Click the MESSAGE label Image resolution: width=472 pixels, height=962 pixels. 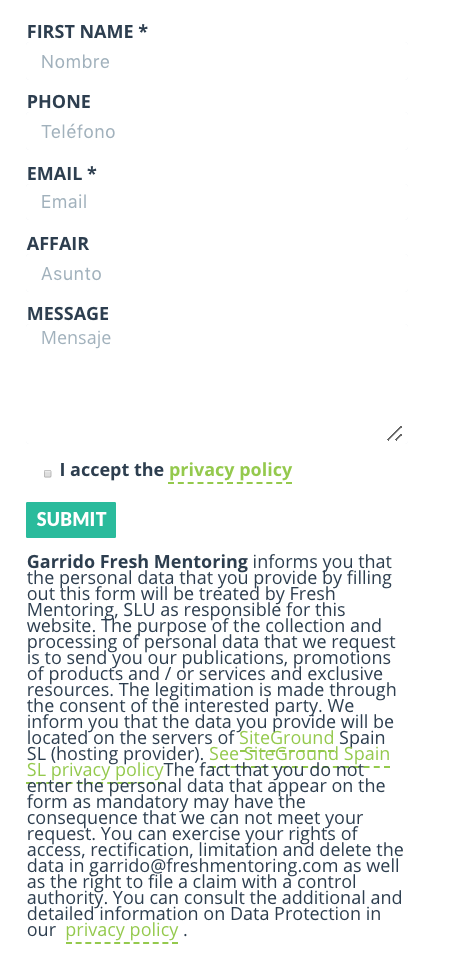[68, 314]
